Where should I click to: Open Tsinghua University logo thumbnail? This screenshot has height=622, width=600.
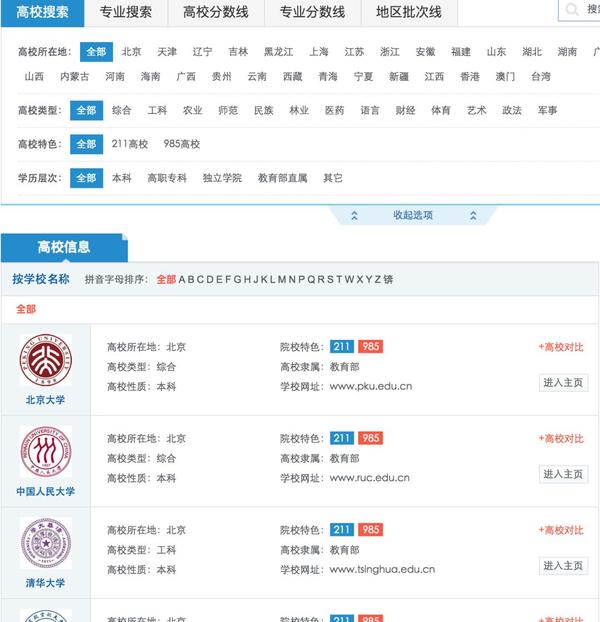46,543
